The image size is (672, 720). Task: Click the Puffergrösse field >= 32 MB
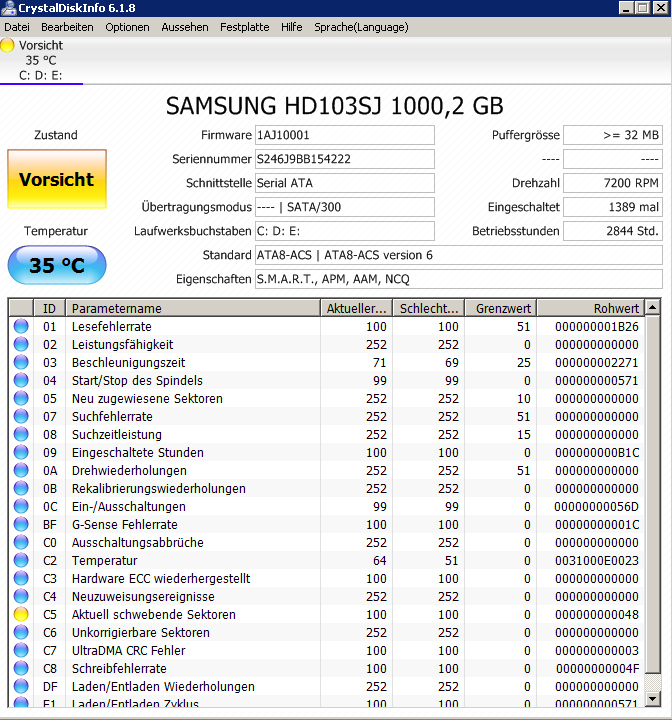click(613, 135)
